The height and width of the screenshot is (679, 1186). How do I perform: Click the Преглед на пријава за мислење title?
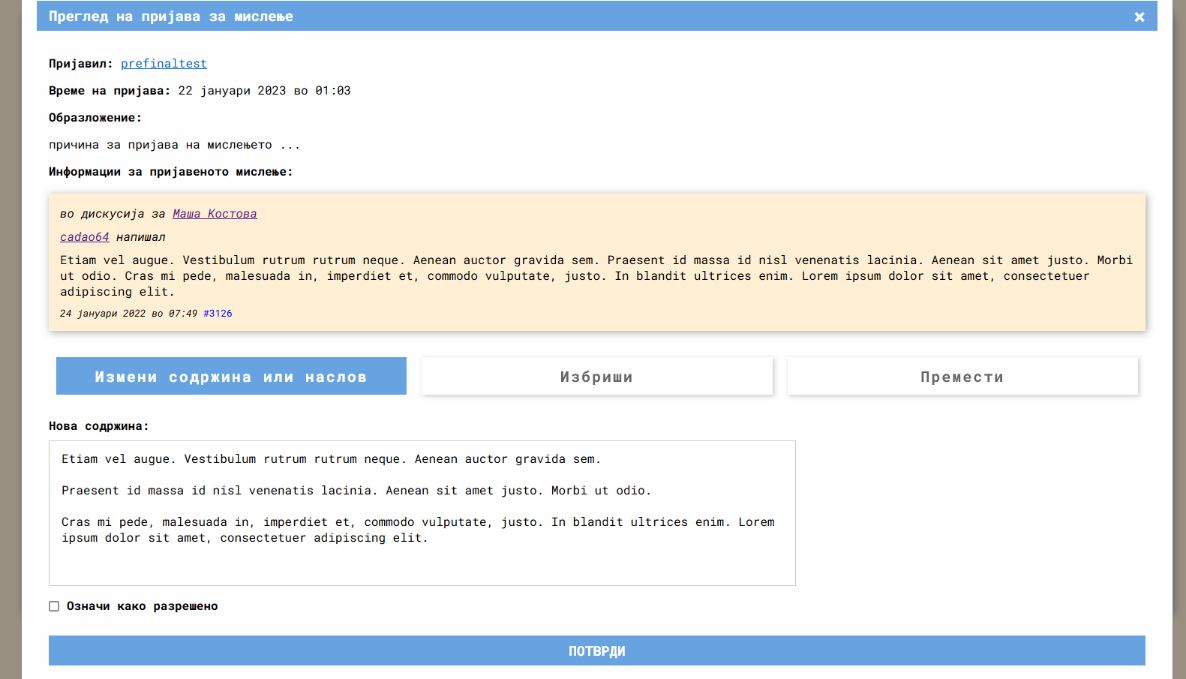[x=171, y=17]
